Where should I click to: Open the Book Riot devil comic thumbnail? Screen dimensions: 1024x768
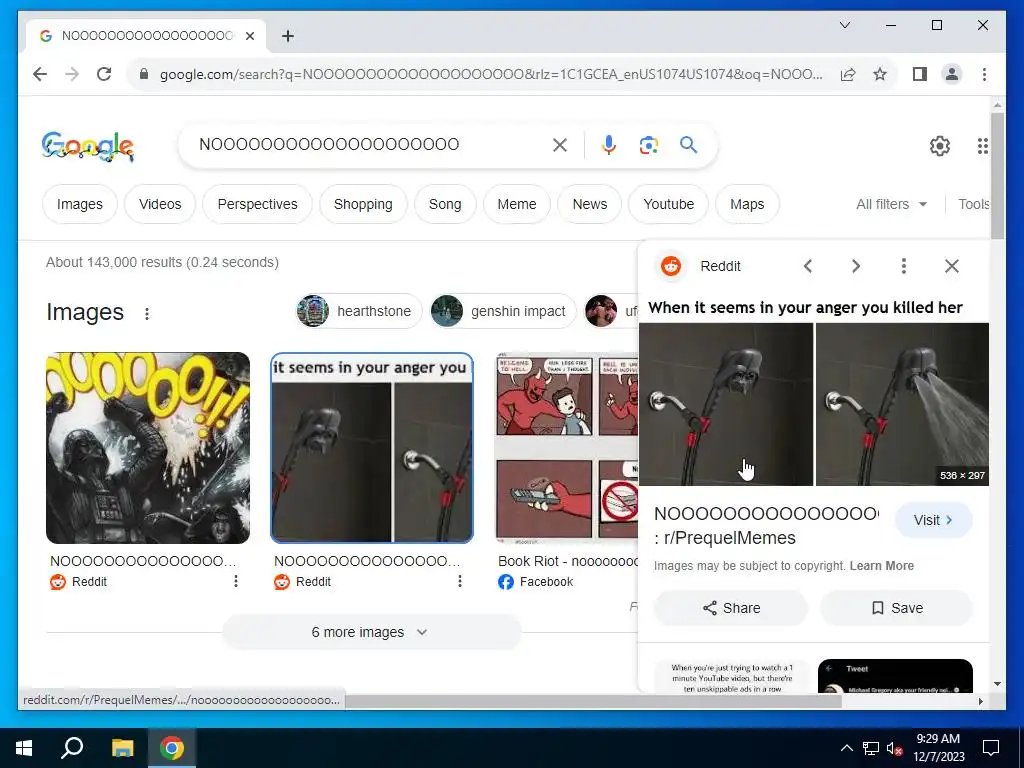(567, 448)
